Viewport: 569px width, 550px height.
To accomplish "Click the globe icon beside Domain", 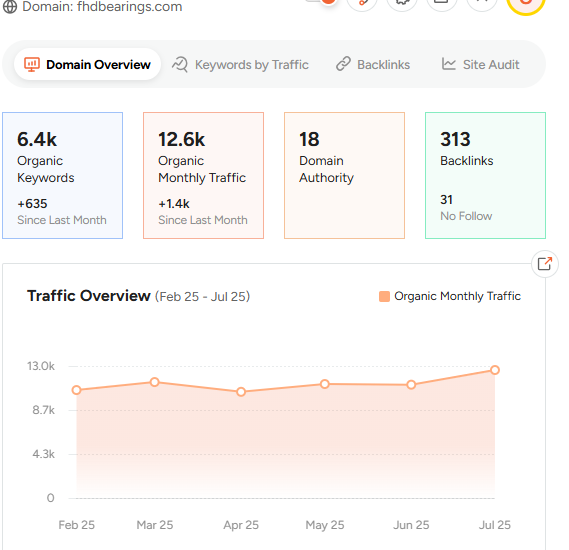I will pos(10,7).
